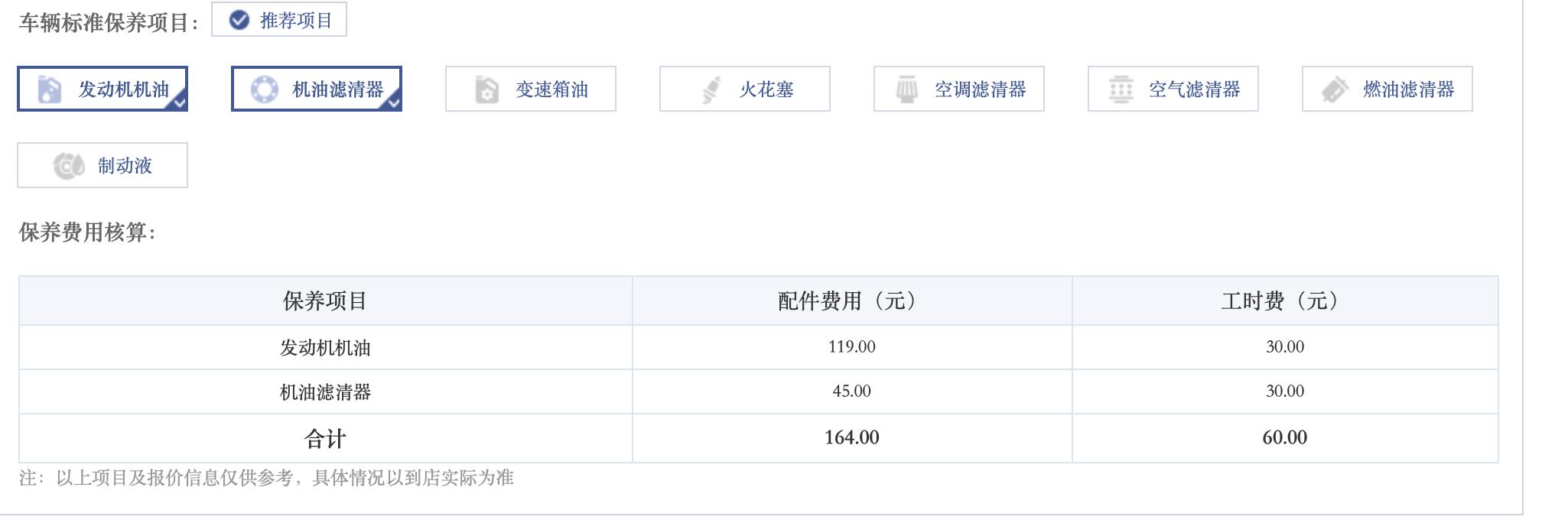This screenshot has width=1568, height=520.
Task: Click the air conditioning filter cone icon
Action: [x=908, y=89]
